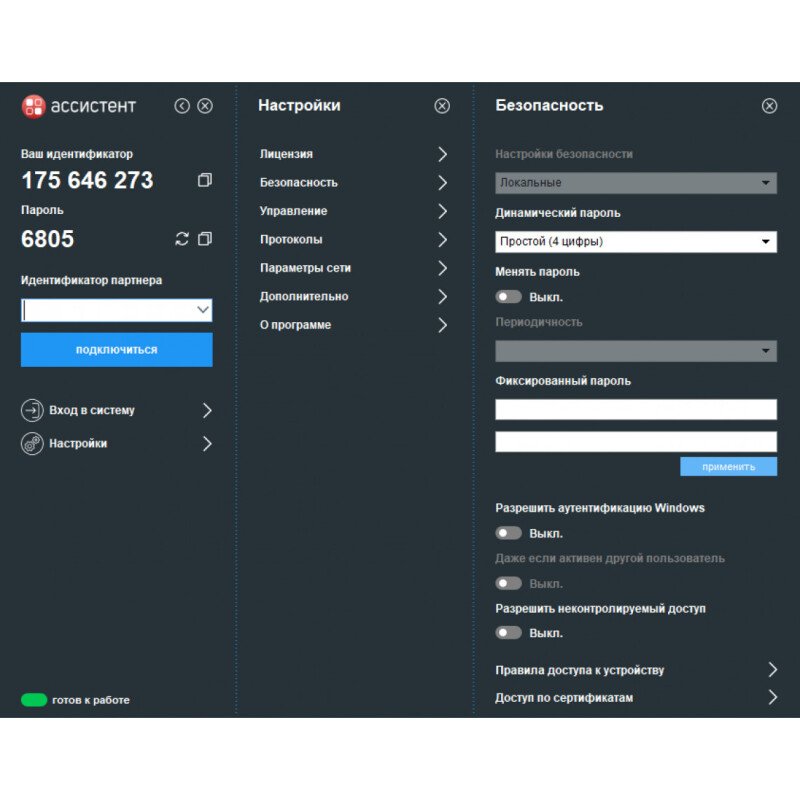
Task: Expand Правила доступа к устройству
Action: pyautogui.click(x=772, y=670)
